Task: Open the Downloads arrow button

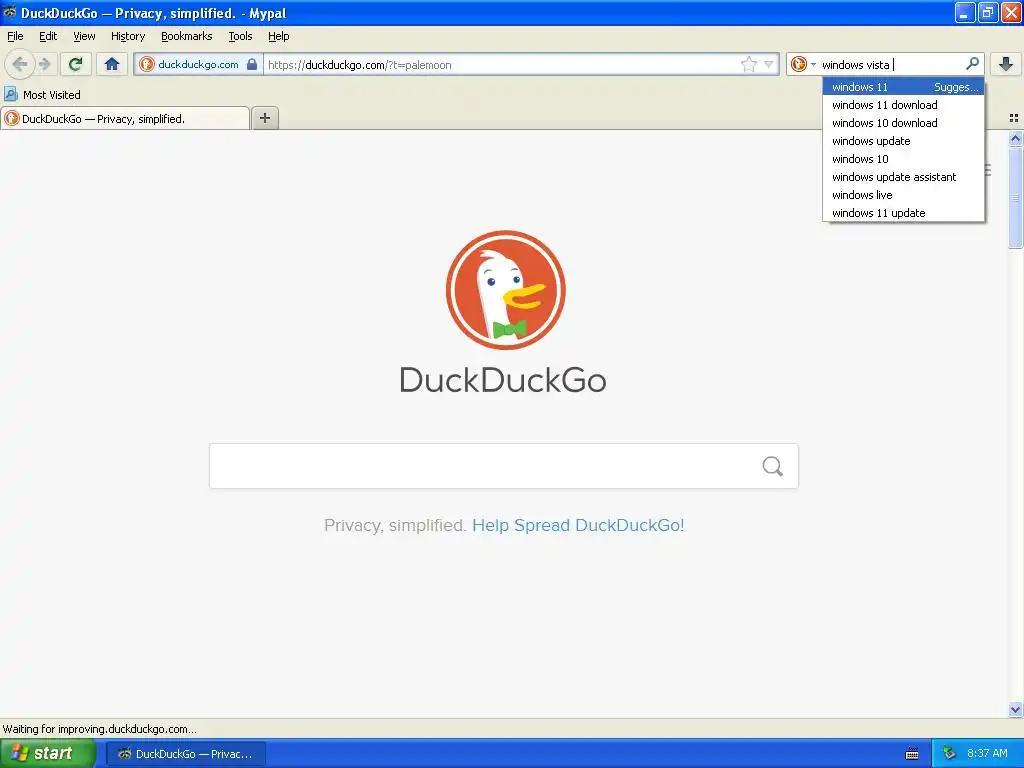Action: pos(1006,64)
